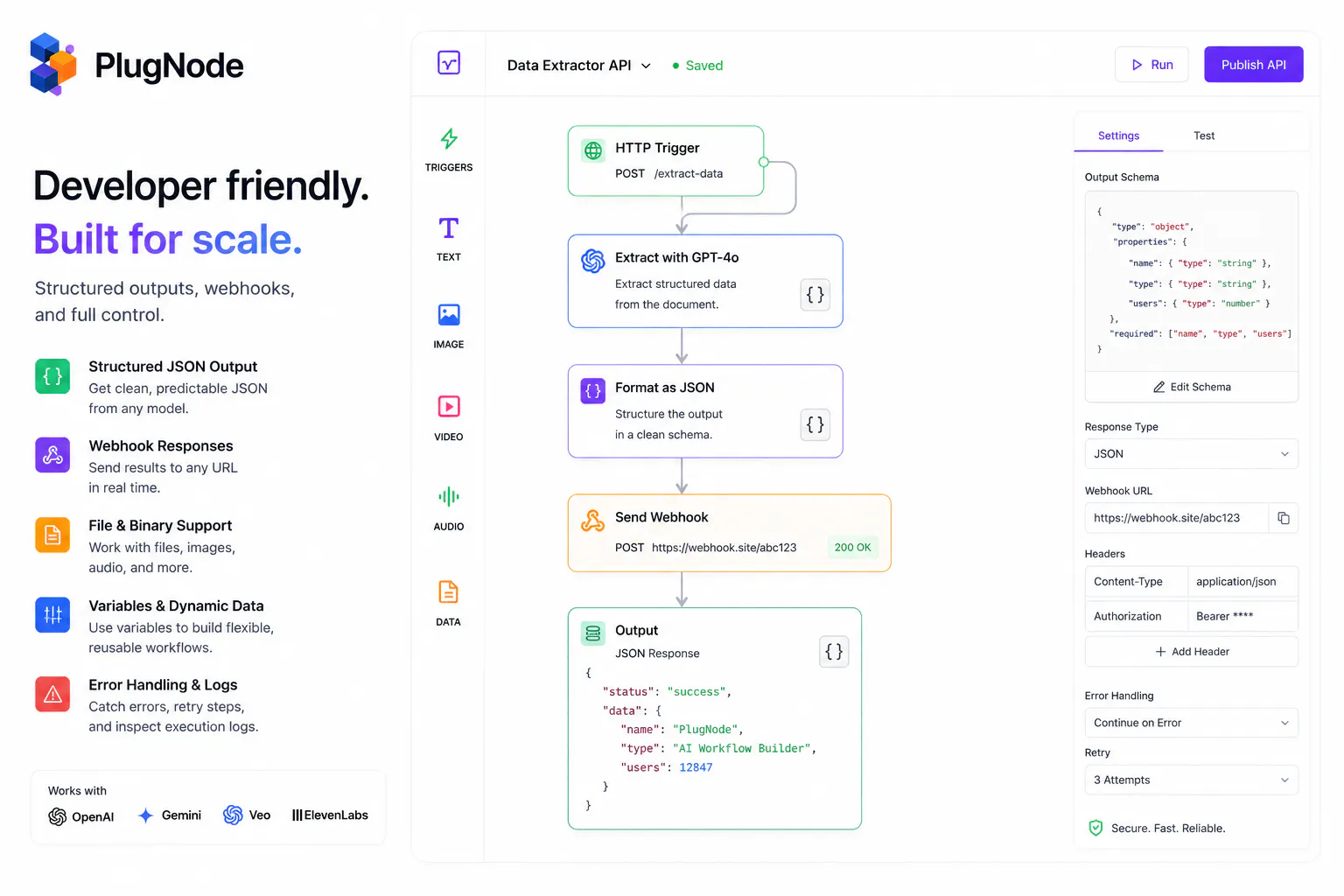Click the PlugNode cube logo
The height and width of the screenshot is (896, 1344).
(x=53, y=64)
